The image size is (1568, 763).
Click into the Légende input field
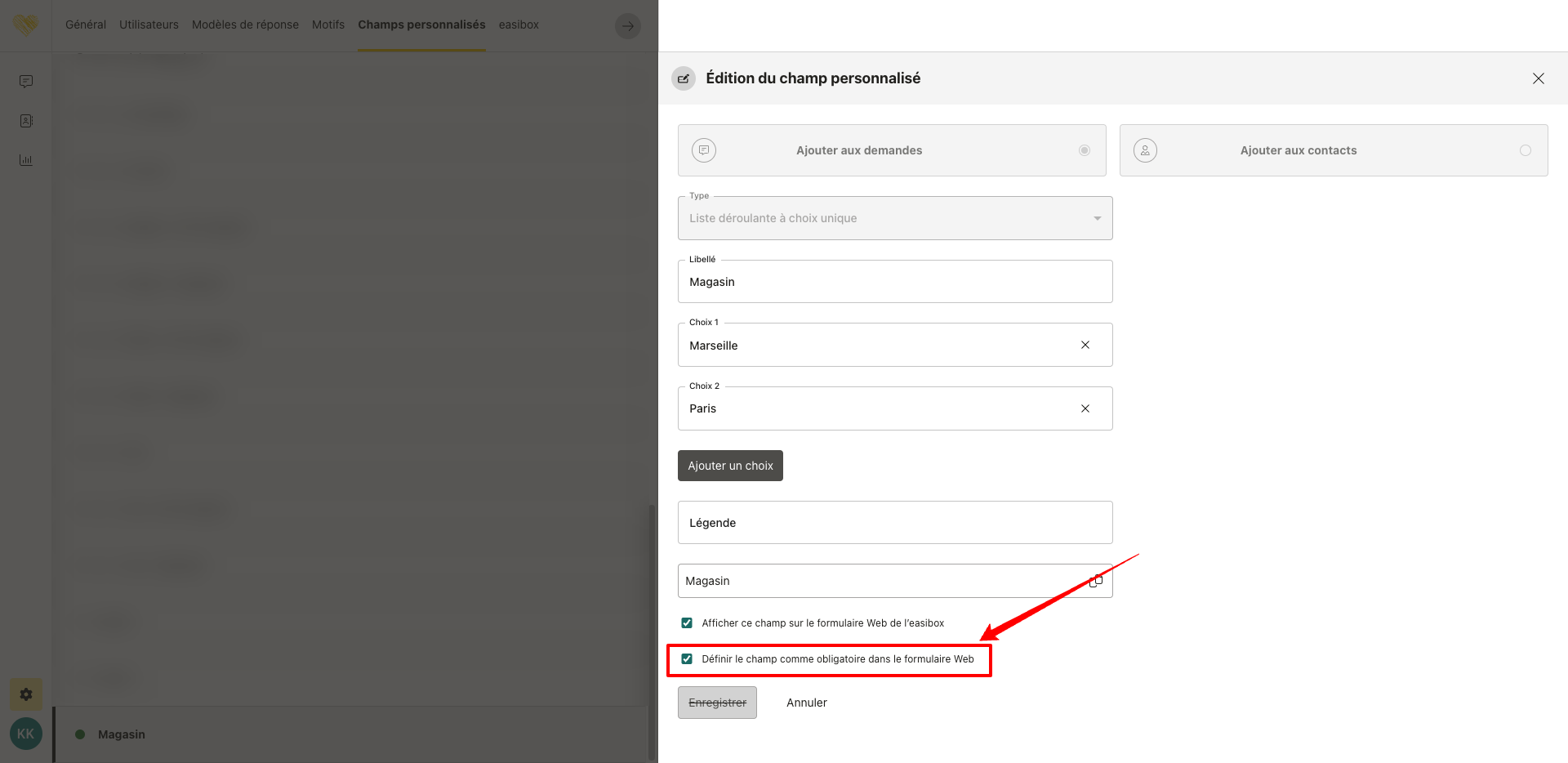coord(894,523)
